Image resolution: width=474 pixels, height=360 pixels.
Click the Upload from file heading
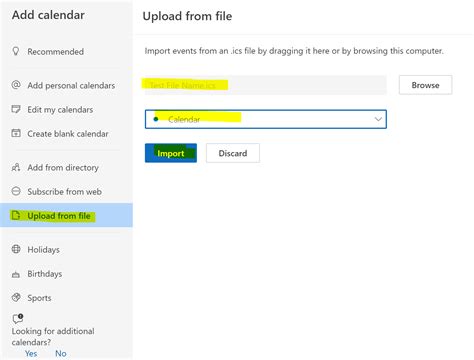(187, 16)
